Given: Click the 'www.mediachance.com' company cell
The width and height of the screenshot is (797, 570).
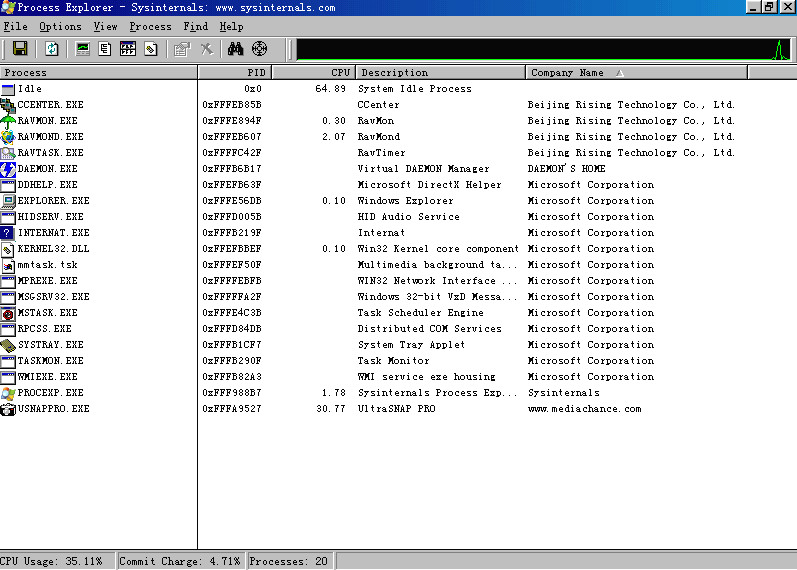Looking at the screenshot, I should click(585, 409).
